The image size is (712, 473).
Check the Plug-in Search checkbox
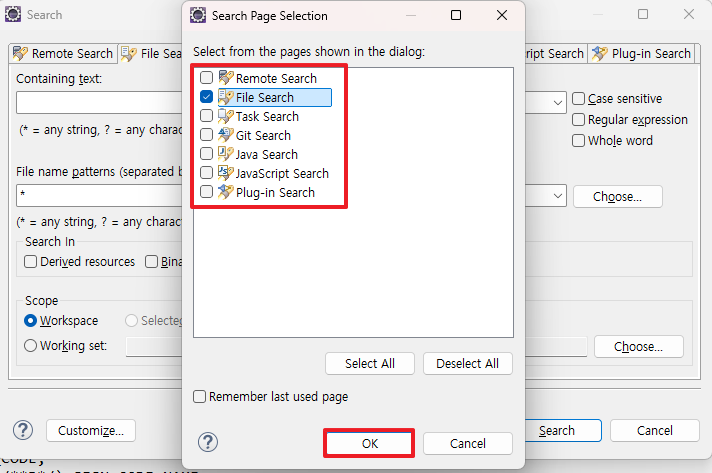[207, 192]
